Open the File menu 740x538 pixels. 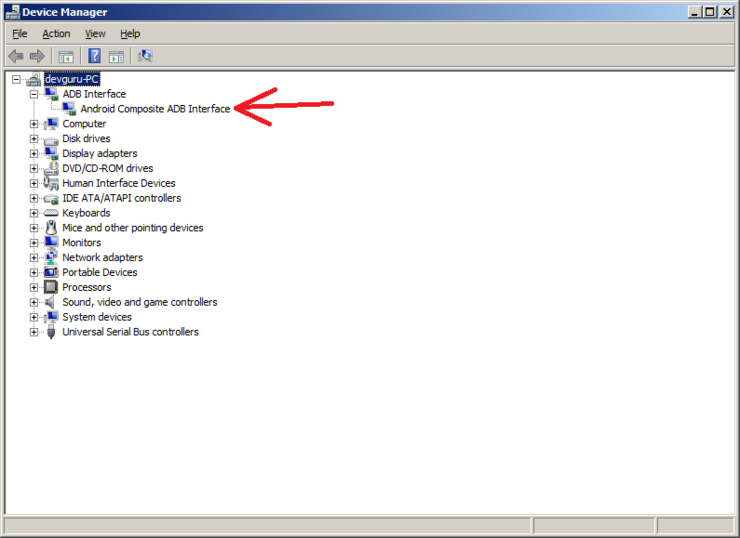(20, 34)
